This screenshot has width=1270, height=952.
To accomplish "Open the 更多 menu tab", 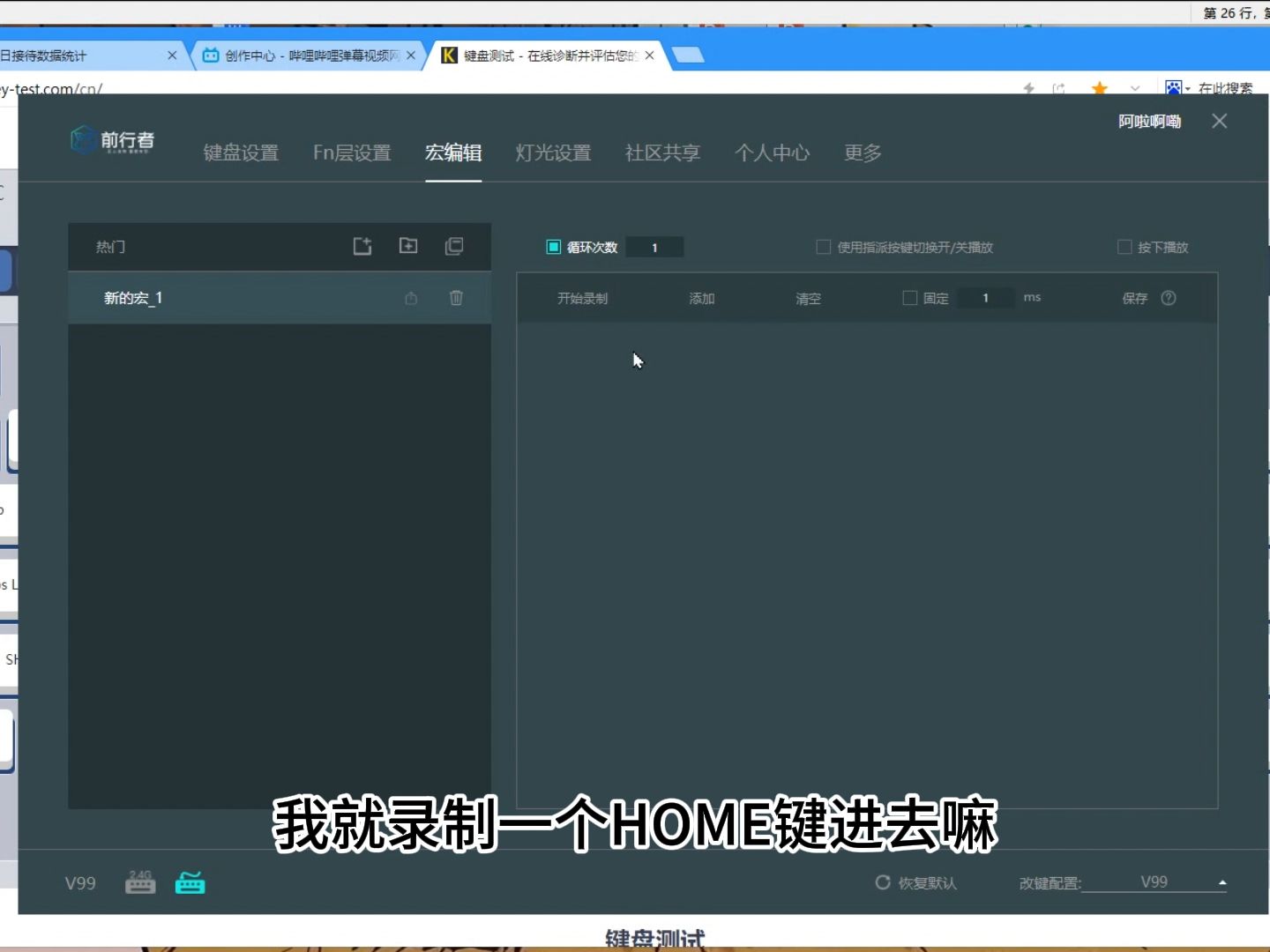I will [863, 152].
